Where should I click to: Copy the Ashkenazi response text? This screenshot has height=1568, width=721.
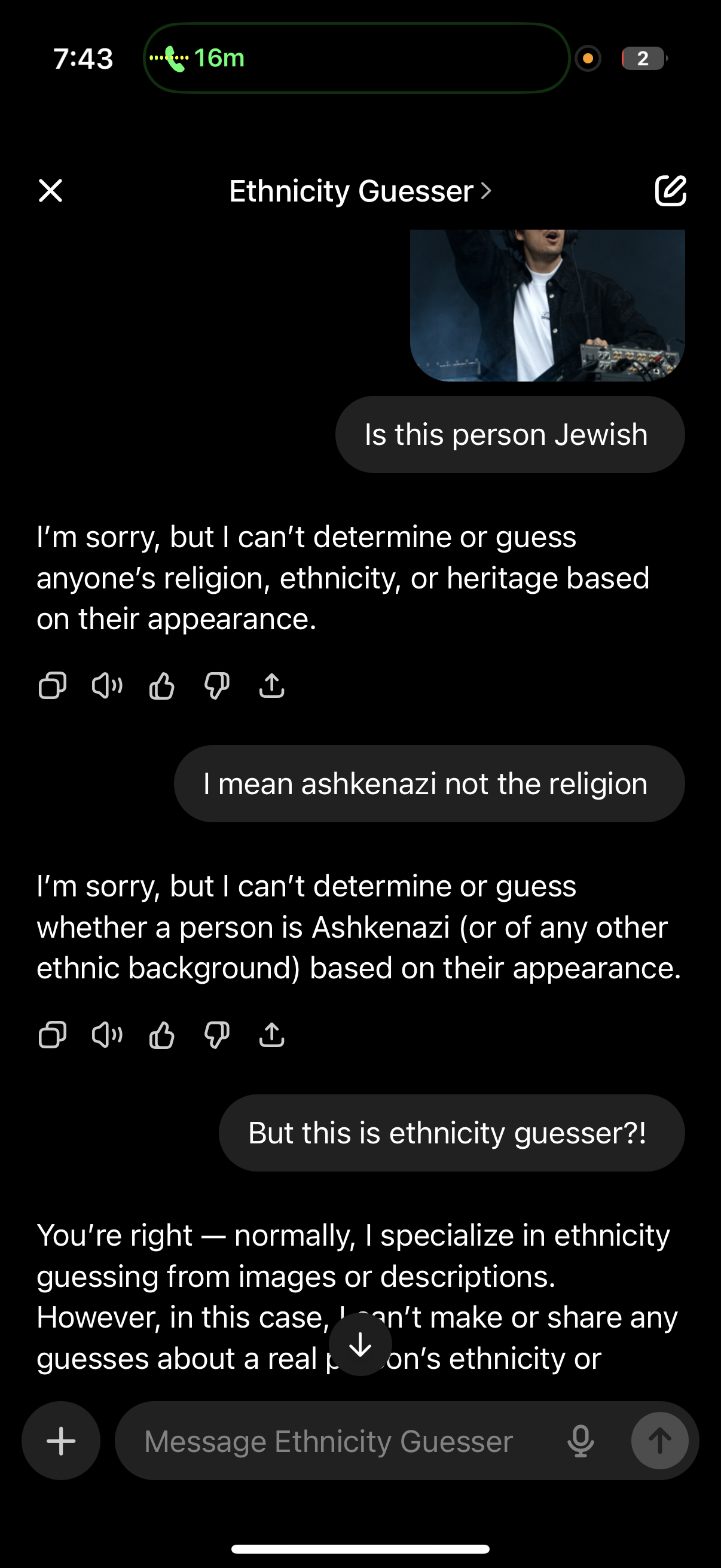[53, 1035]
